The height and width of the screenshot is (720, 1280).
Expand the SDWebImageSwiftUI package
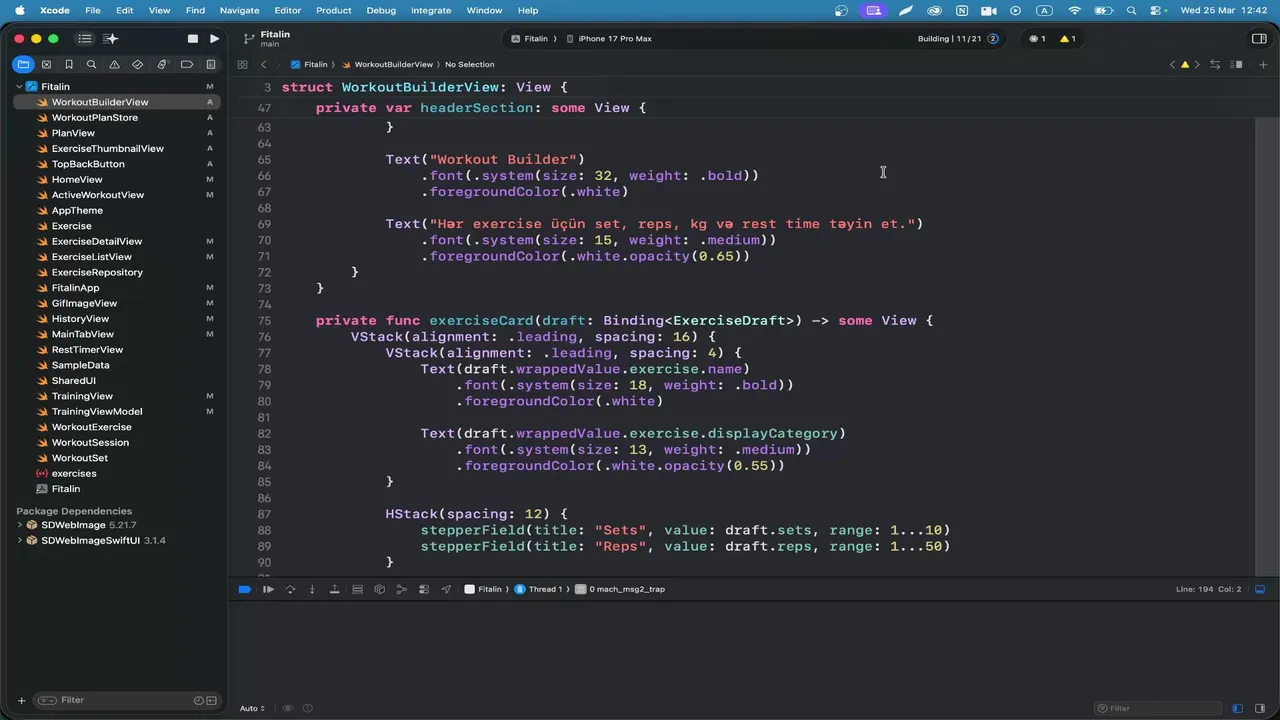19,540
